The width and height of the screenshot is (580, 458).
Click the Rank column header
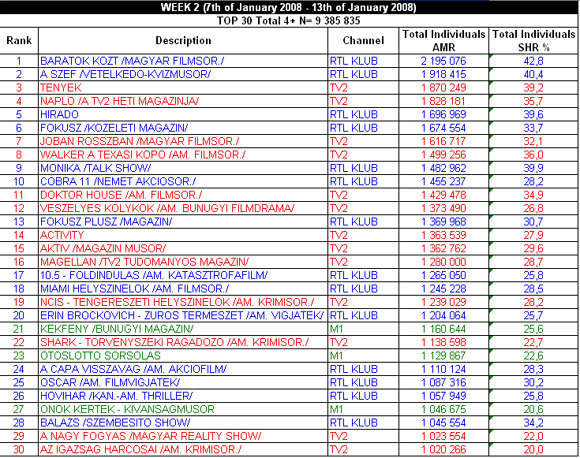point(19,40)
